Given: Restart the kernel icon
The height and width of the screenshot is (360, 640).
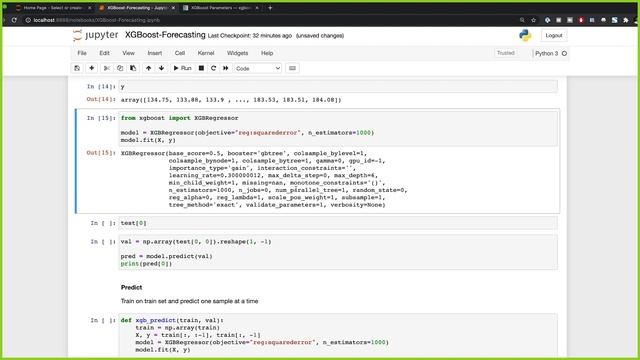Looking at the screenshot, I should pyautogui.click(x=213, y=68).
